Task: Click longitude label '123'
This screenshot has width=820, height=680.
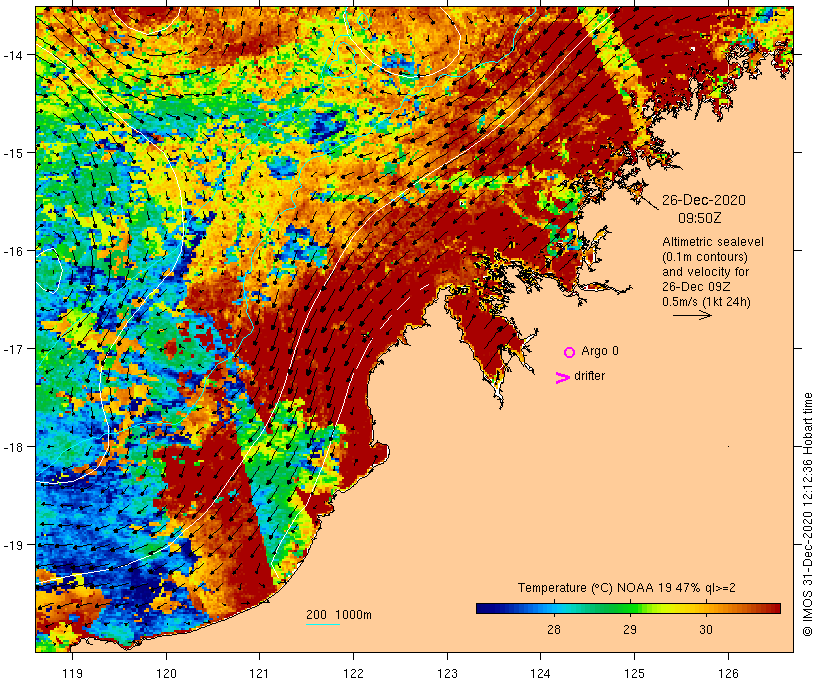Action: 447,673
